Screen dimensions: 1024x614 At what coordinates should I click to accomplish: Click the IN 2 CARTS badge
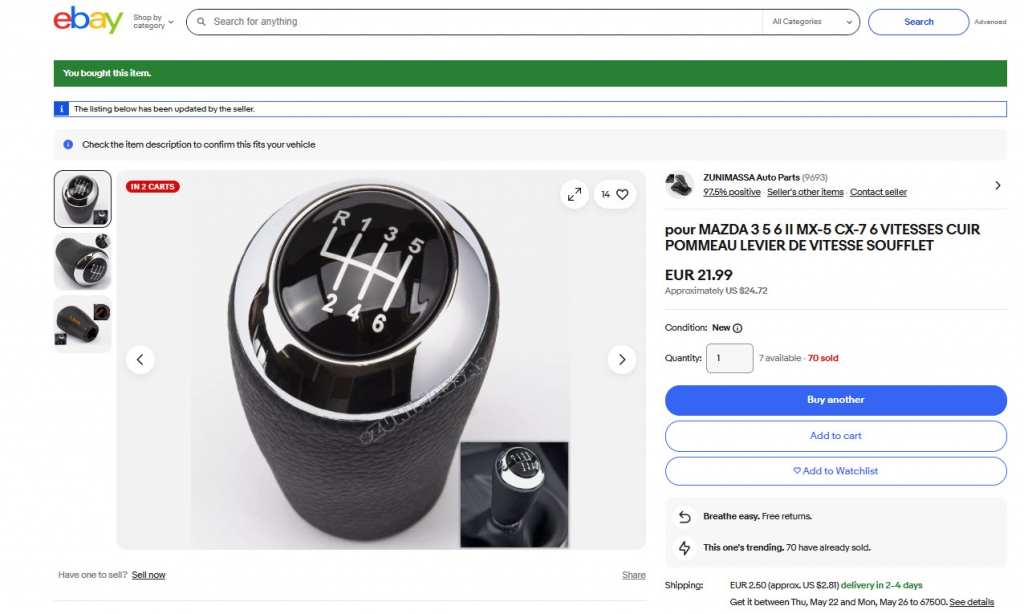(152, 187)
